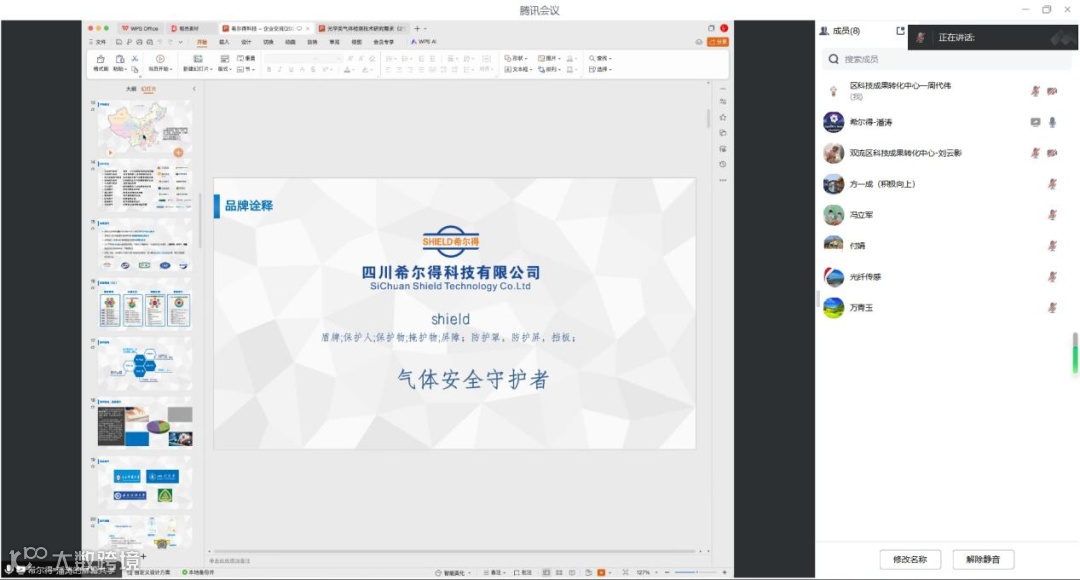
Task: Select the China map slide thumbnail
Action: pos(145,128)
